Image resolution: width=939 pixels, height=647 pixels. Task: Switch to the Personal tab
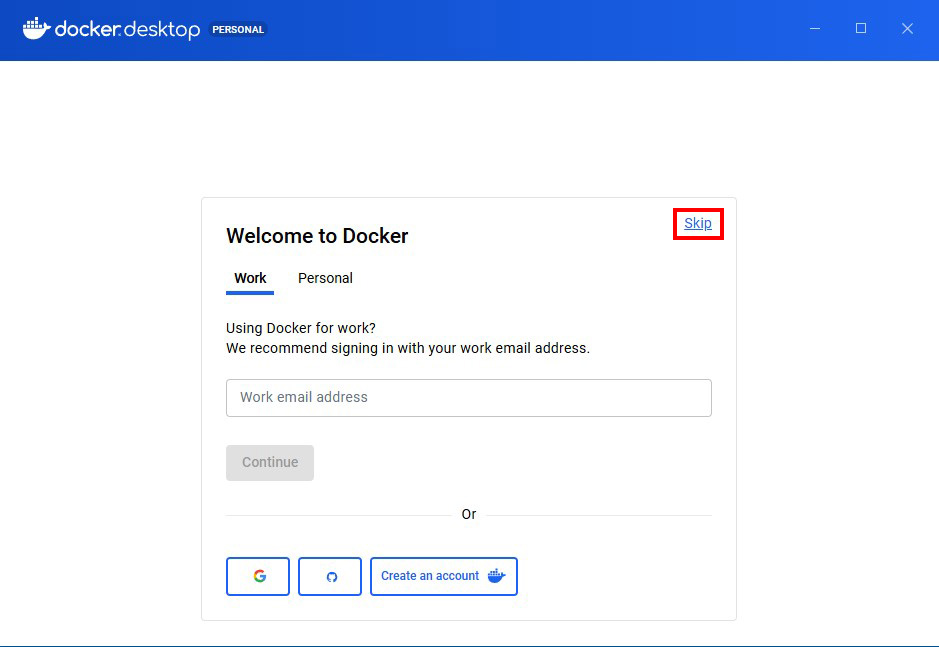[x=324, y=278]
